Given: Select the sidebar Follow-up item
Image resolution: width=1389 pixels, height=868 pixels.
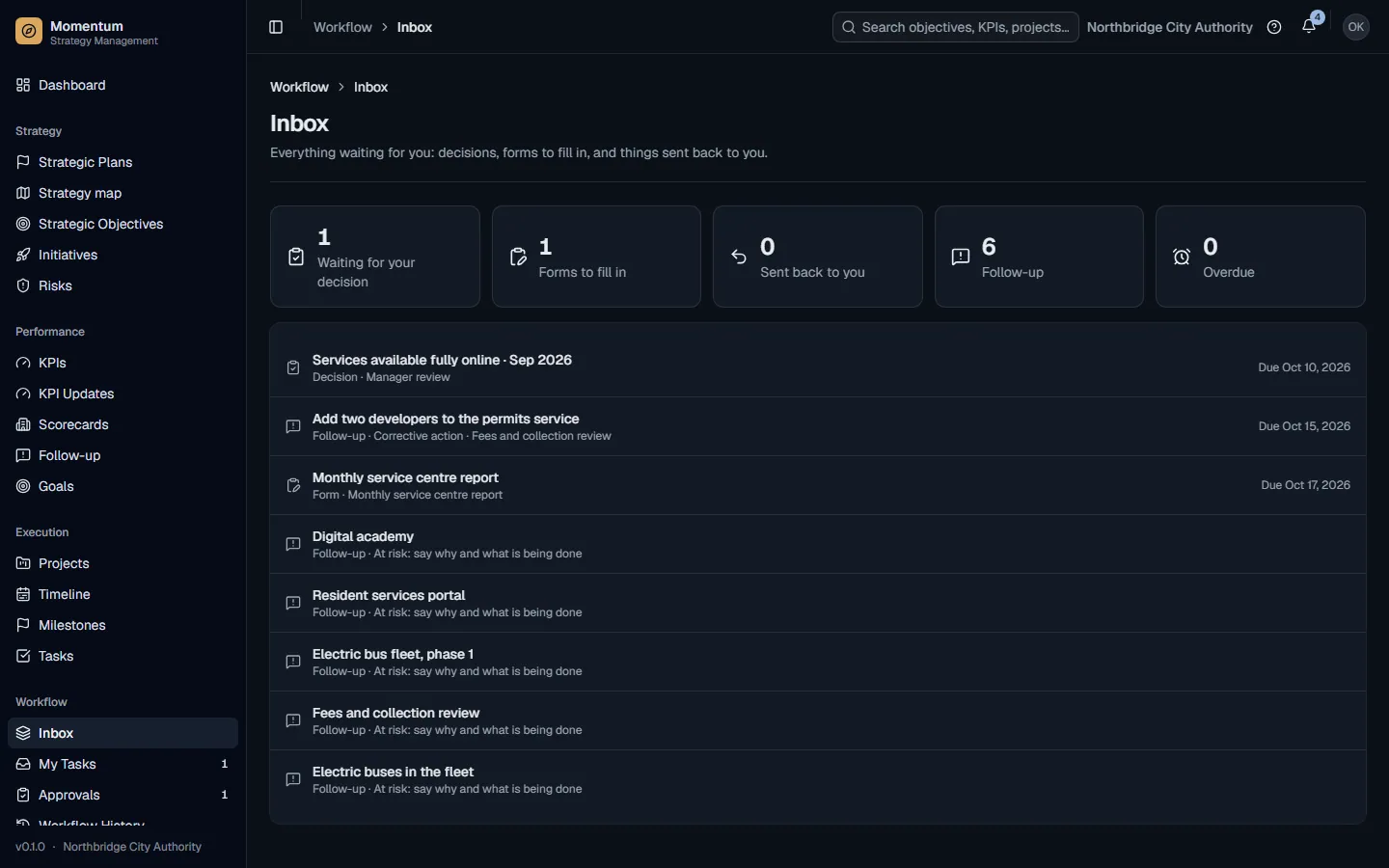Looking at the screenshot, I should [x=123, y=455].
